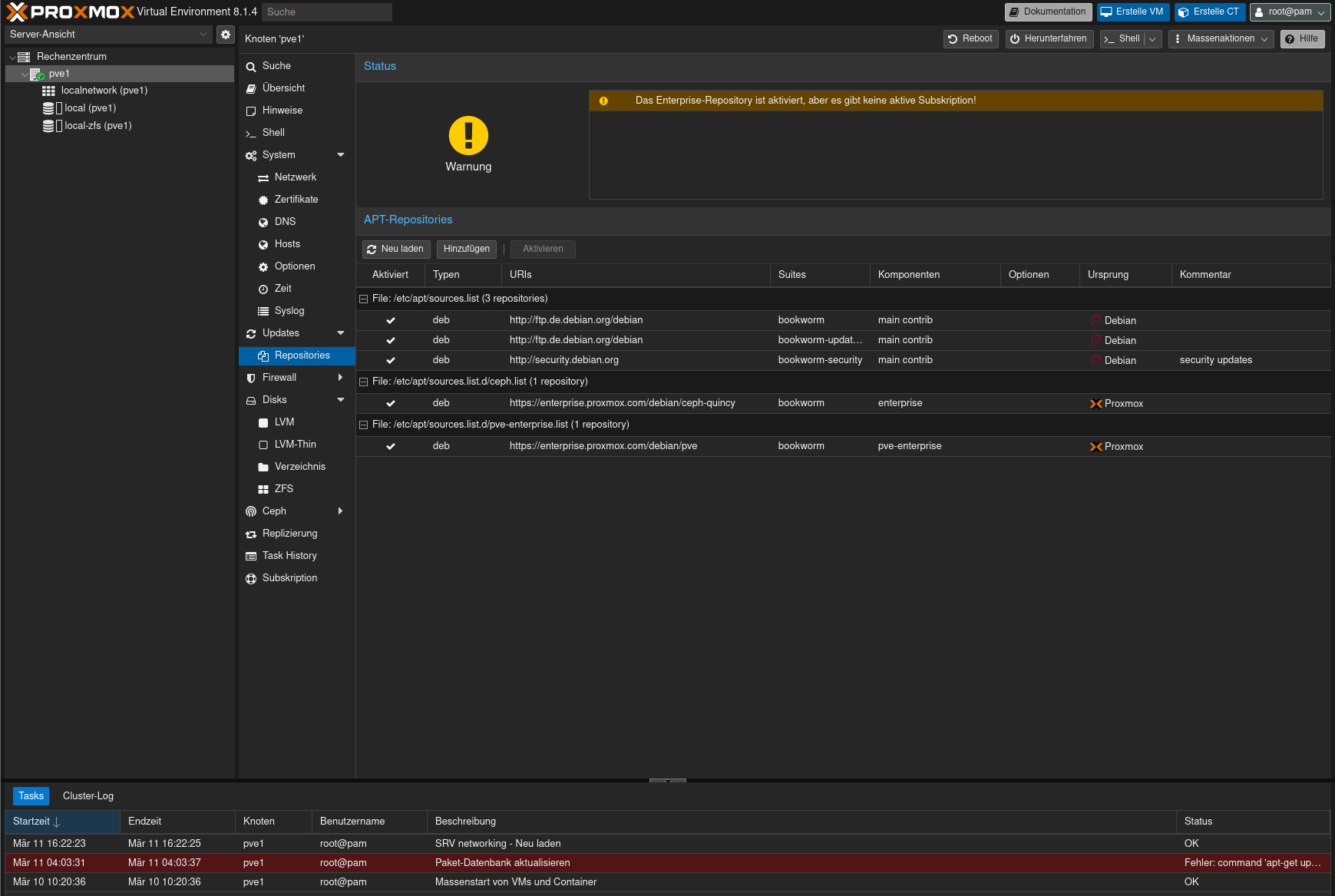1335x896 pixels.
Task: Collapse the /etc/apt/sources.list repository group
Action: coord(364,299)
